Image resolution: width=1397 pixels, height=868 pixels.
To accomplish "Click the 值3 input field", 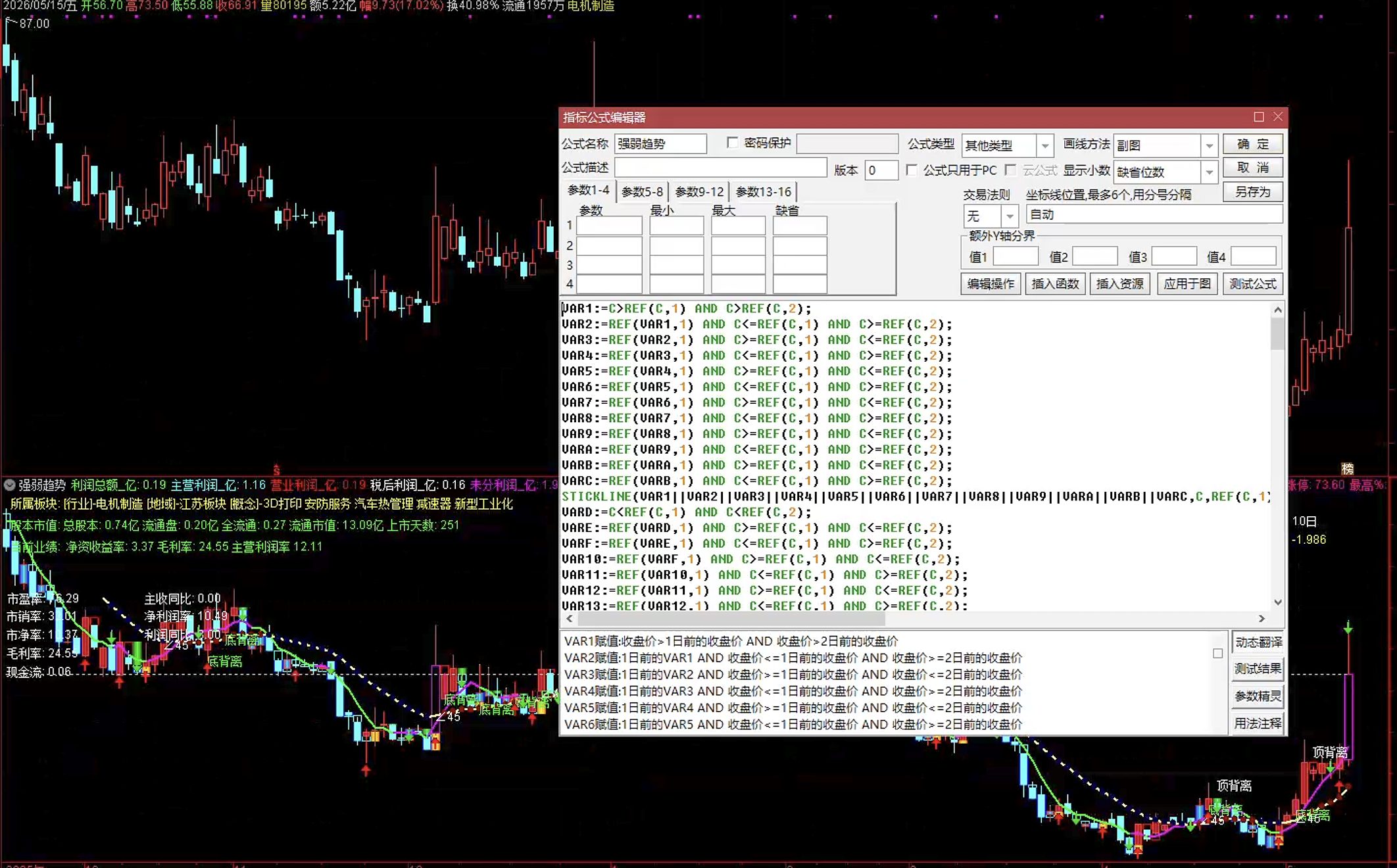I will click(1174, 256).
